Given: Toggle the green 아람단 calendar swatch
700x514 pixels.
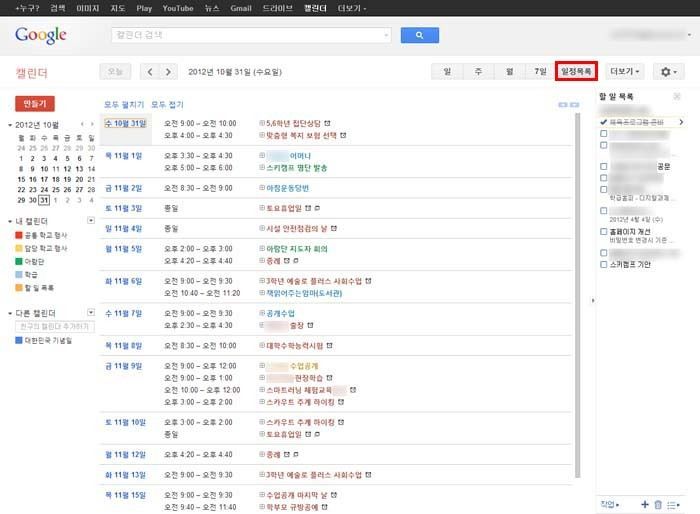Looking at the screenshot, I should tap(19, 261).
